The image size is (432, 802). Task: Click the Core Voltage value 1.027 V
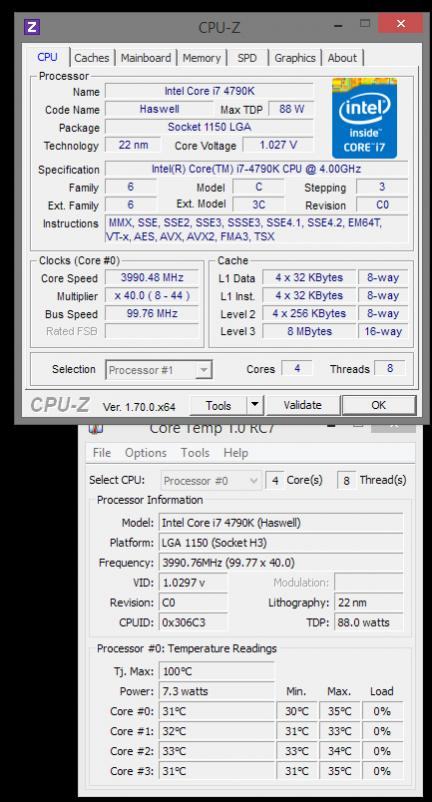(x=278, y=145)
